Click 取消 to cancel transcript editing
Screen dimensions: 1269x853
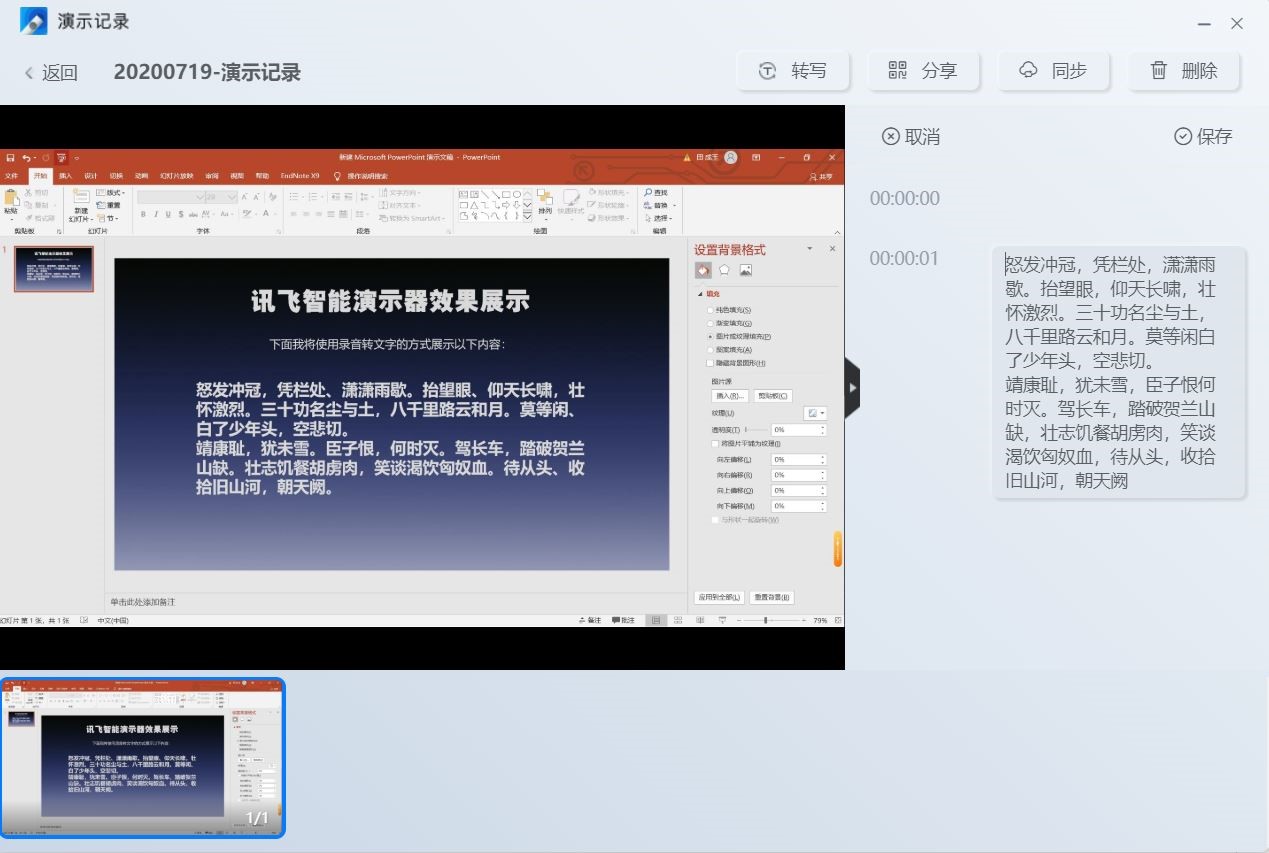(921, 136)
